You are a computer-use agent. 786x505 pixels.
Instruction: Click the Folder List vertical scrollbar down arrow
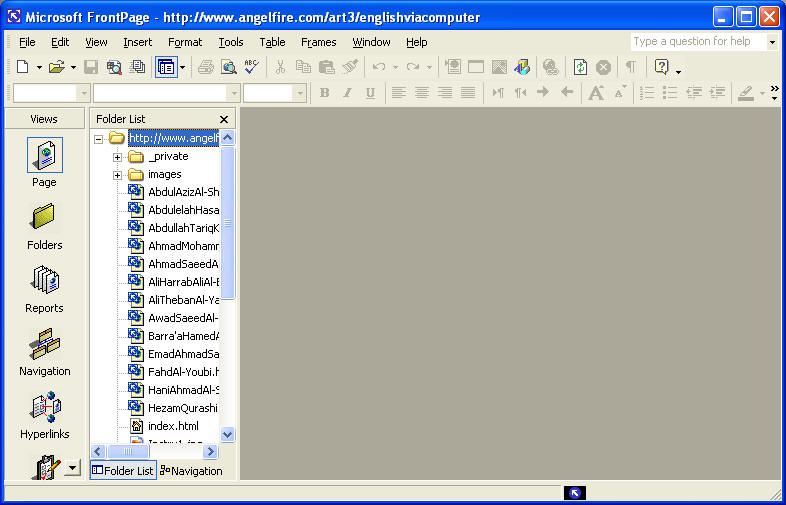click(x=227, y=435)
